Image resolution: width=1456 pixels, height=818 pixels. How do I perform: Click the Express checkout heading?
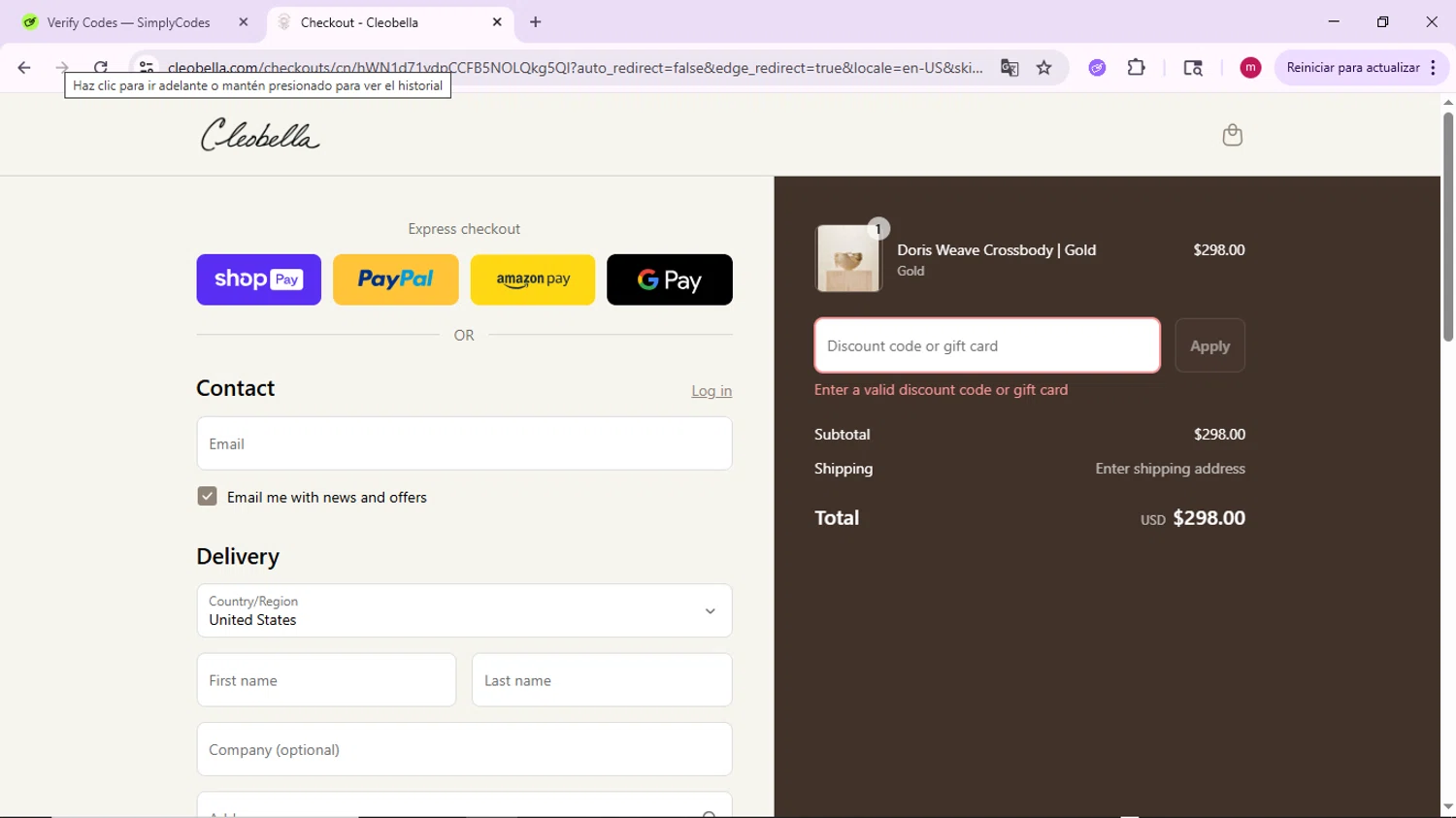464,229
